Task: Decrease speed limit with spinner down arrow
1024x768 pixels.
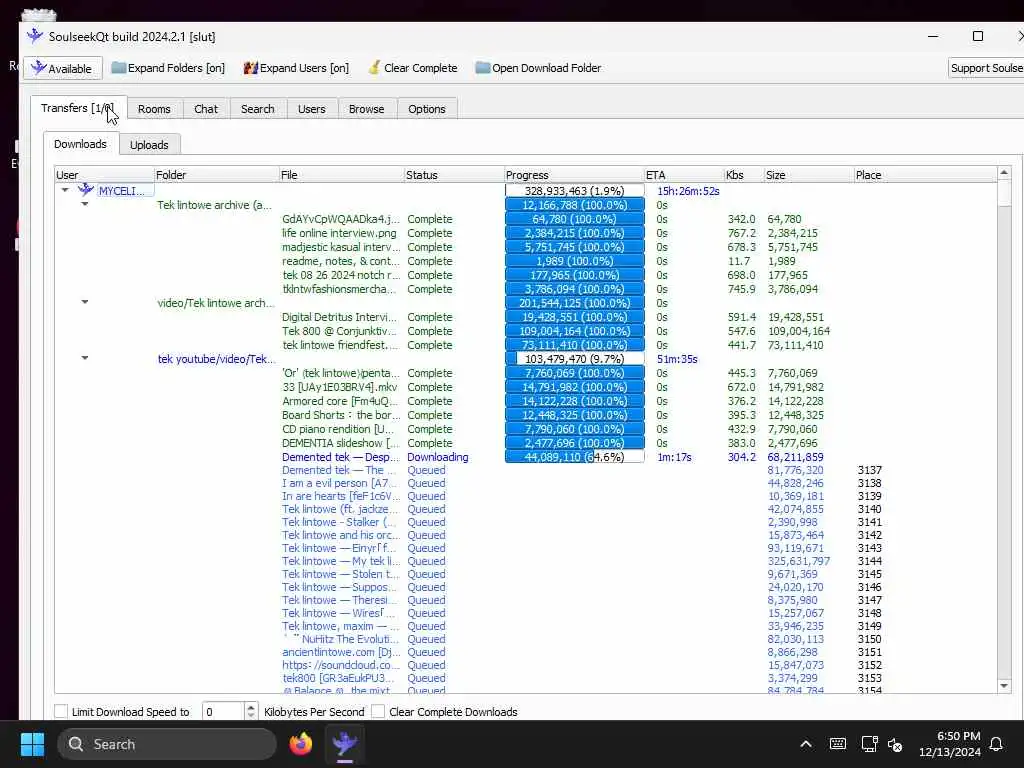Action: (251, 716)
